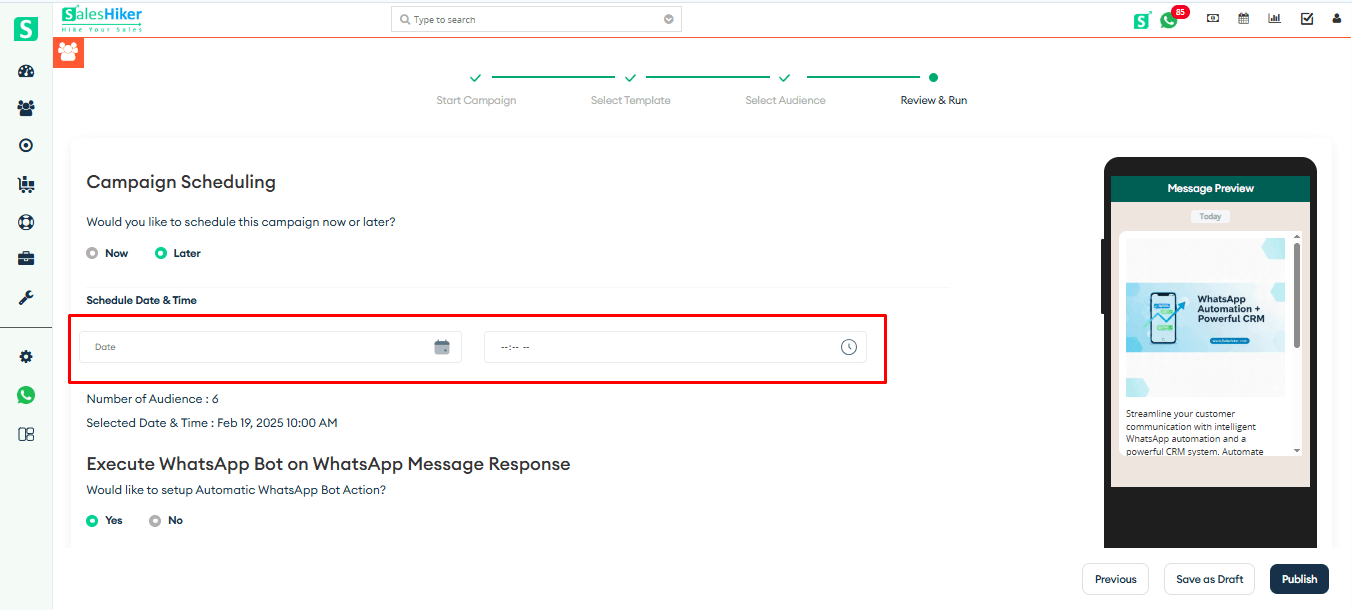Go back to the Select Template step
The height and width of the screenshot is (610, 1352).
tap(630, 100)
